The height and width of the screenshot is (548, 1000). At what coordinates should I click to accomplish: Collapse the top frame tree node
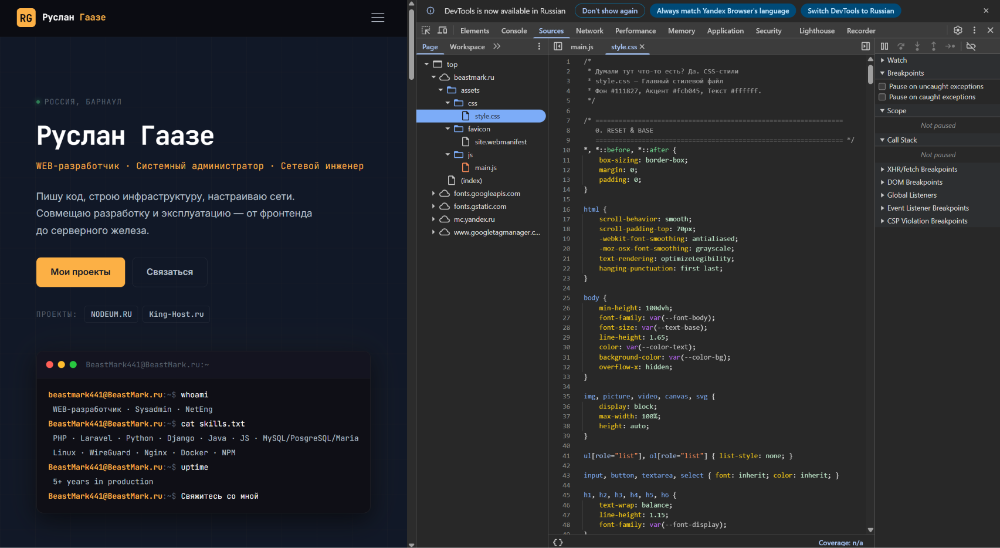[x=427, y=64]
